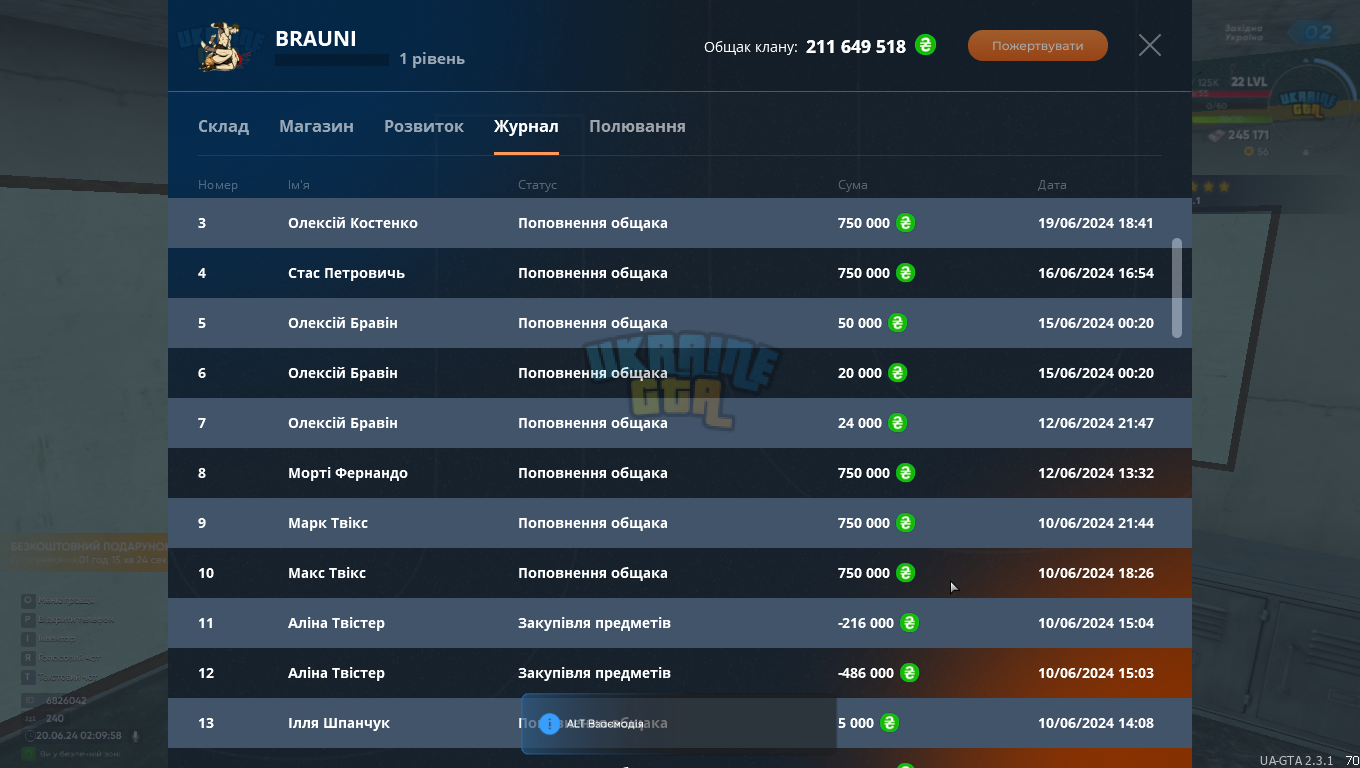Click the coin icon next to 24 000
1360x768 pixels.
tap(898, 423)
